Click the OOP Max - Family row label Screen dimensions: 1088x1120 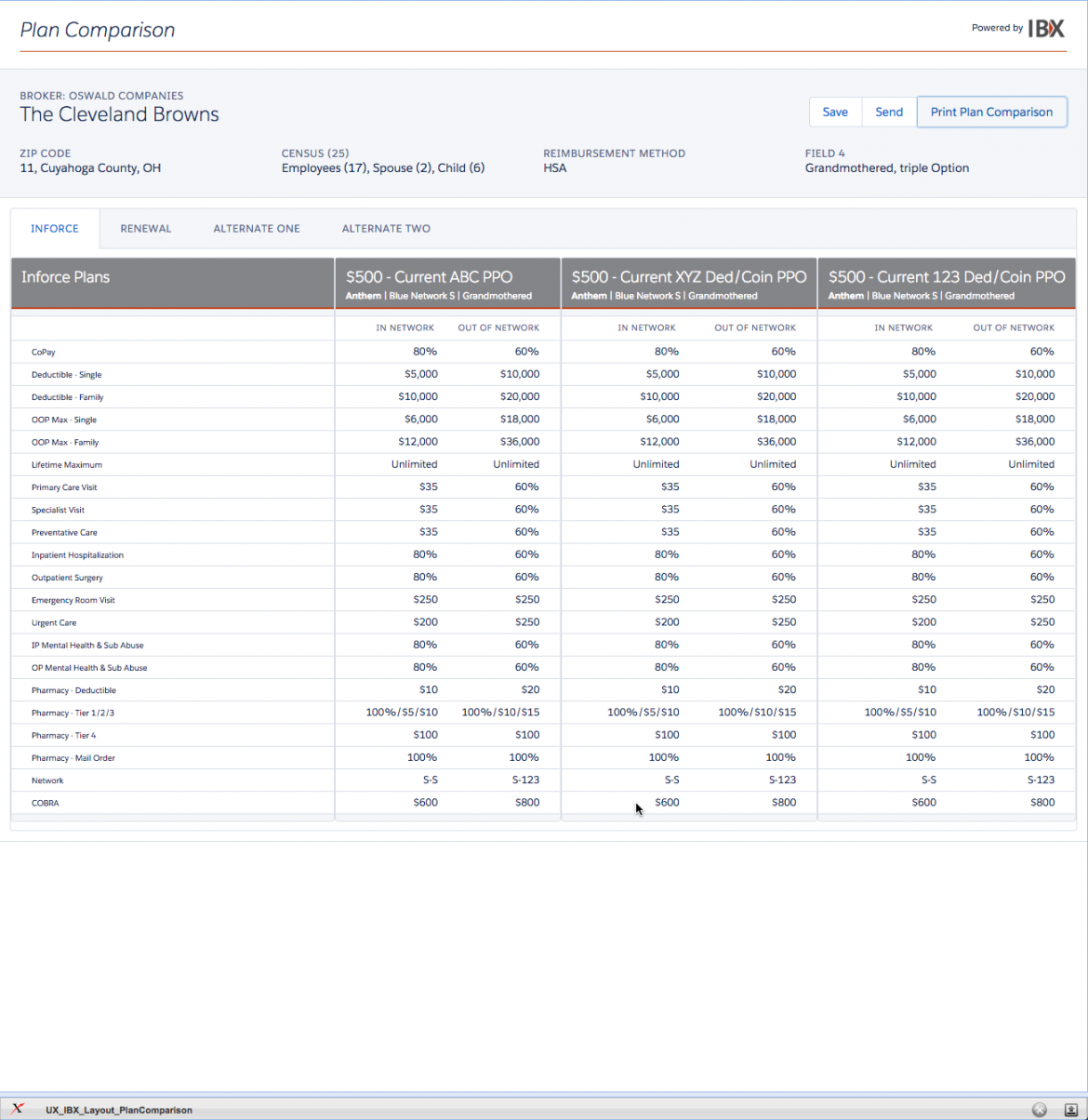click(65, 443)
